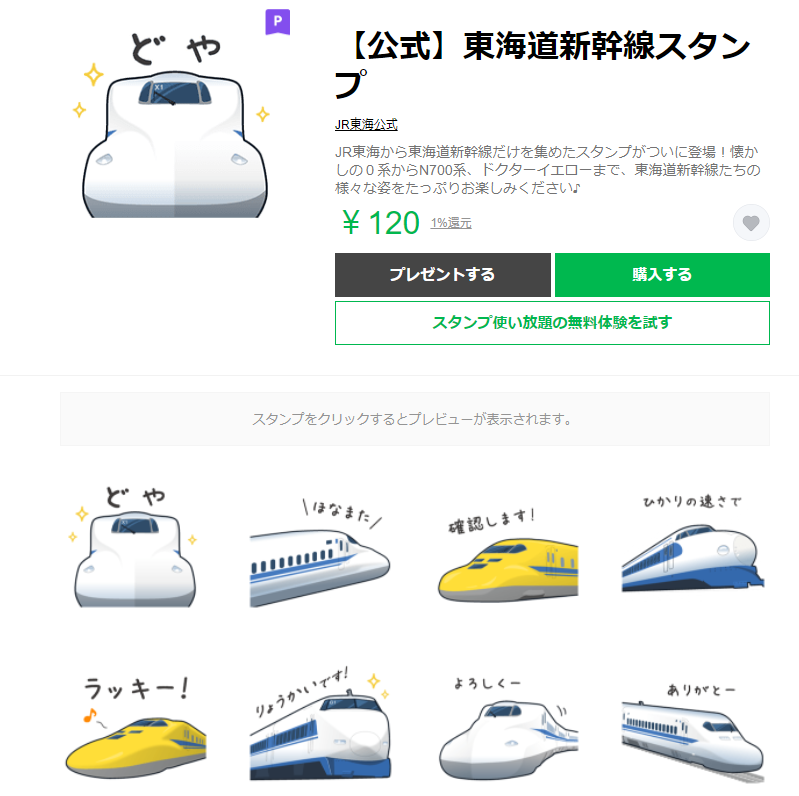
Task: Preview the どや front-facing shinkansen sticker
Action: click(135, 546)
